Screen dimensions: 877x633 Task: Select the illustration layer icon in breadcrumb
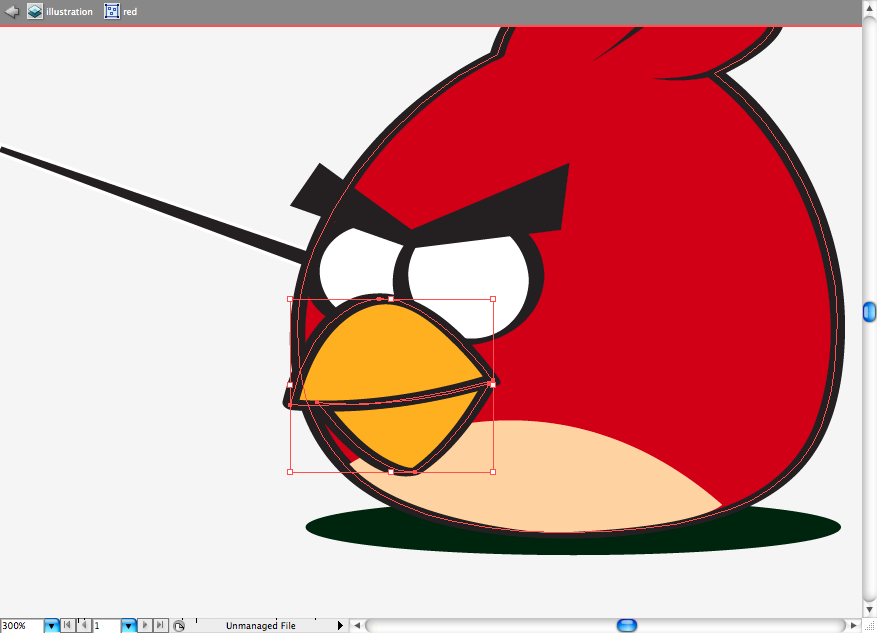click(35, 11)
